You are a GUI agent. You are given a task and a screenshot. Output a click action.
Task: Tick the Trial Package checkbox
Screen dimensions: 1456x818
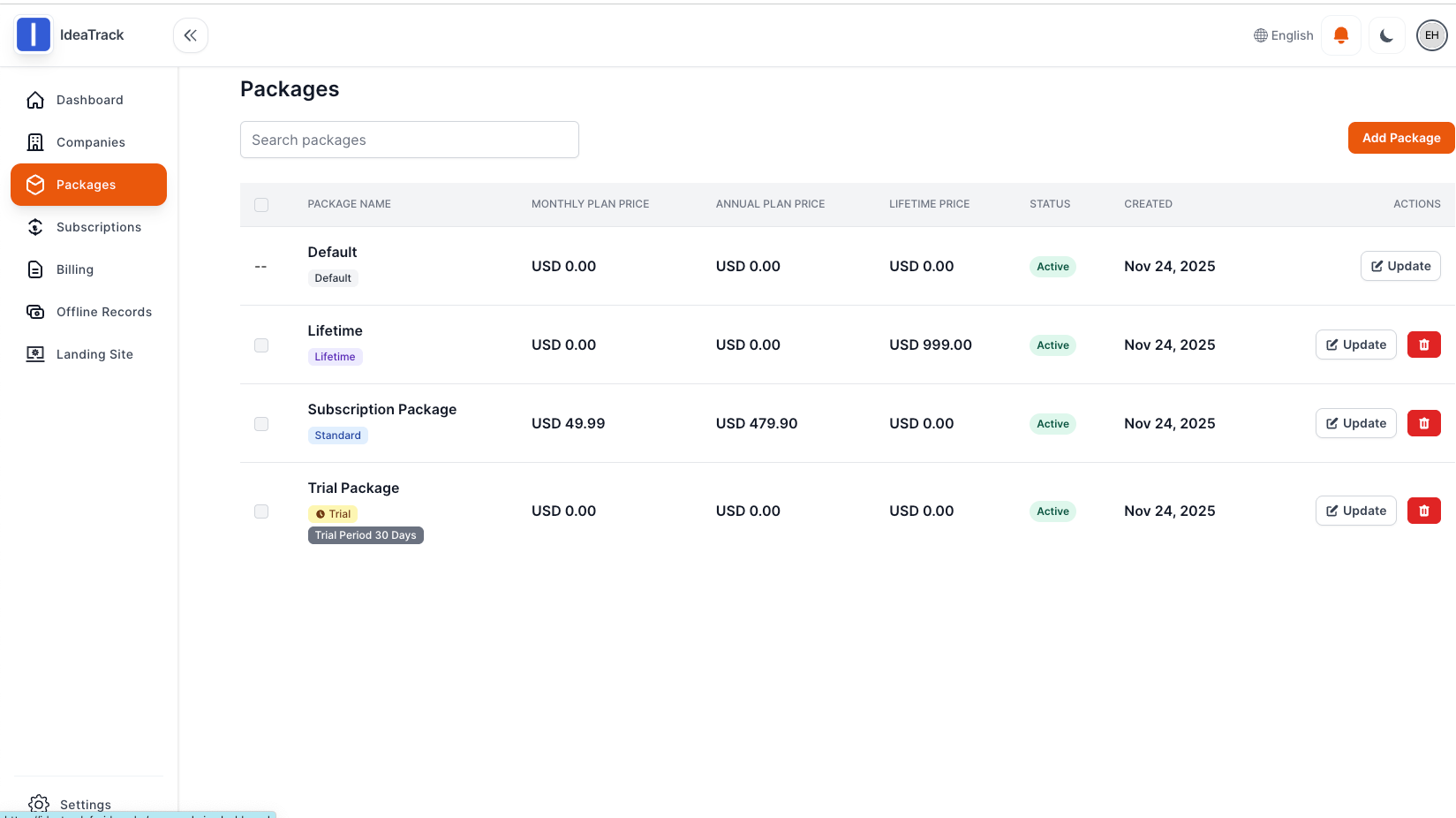click(x=261, y=511)
